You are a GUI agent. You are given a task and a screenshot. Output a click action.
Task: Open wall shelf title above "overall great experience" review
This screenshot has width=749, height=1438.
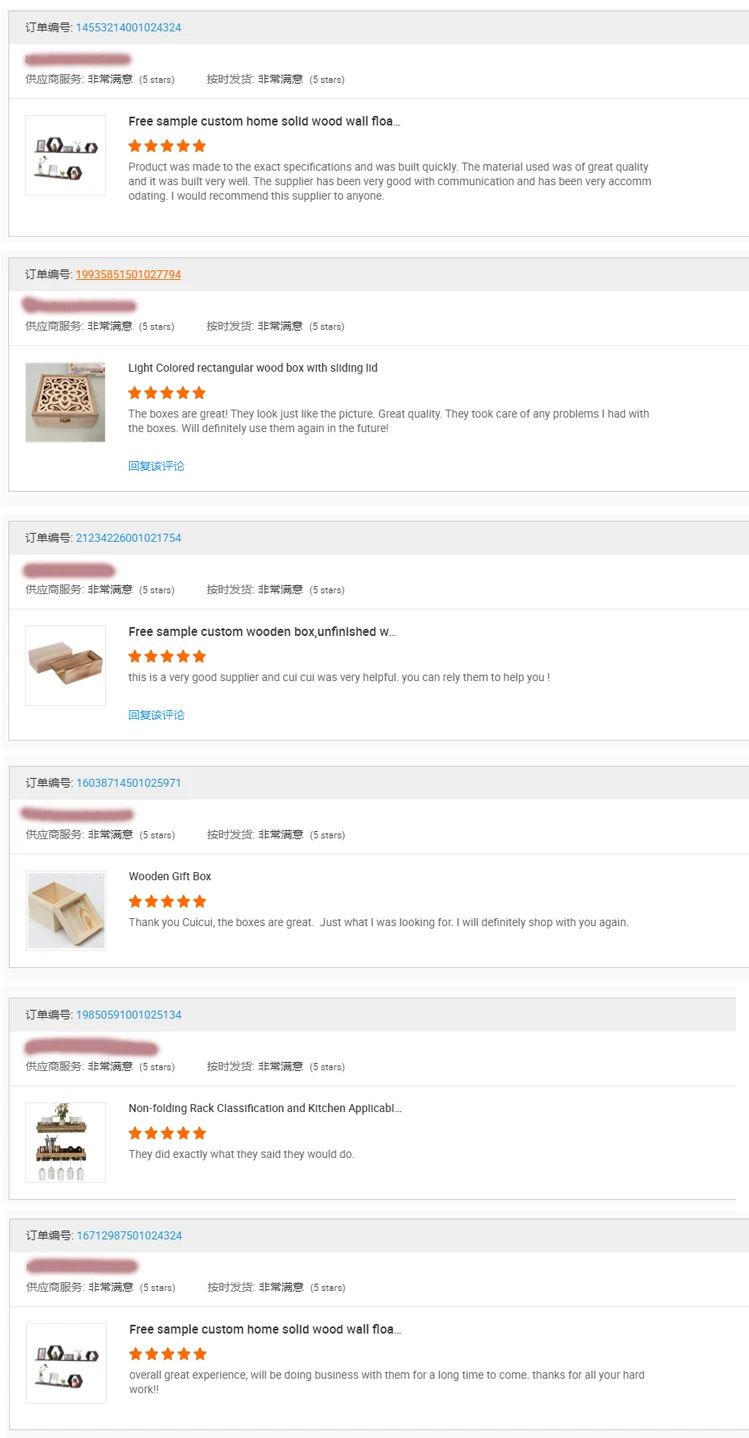(x=264, y=1330)
